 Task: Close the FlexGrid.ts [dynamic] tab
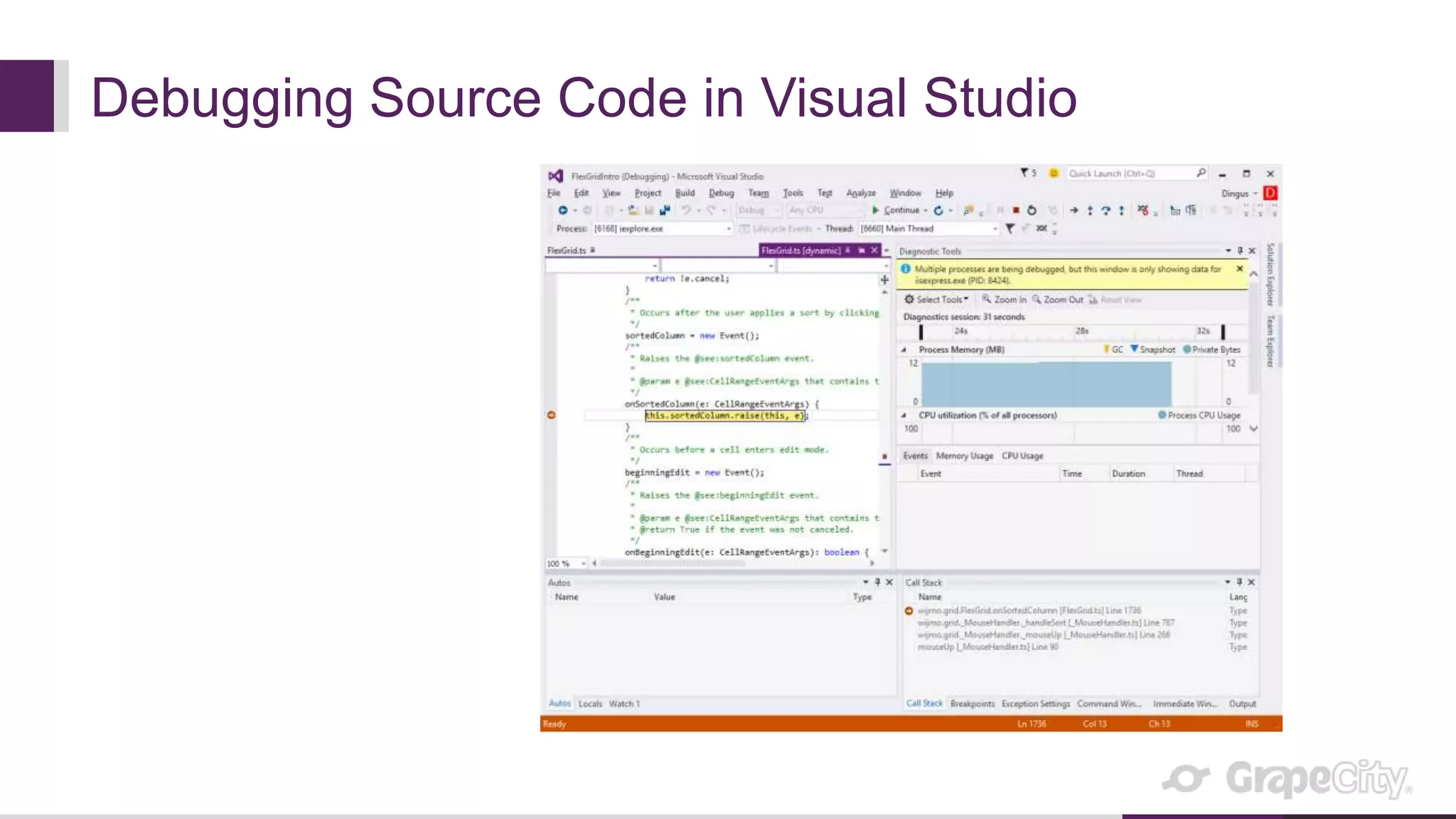(874, 250)
